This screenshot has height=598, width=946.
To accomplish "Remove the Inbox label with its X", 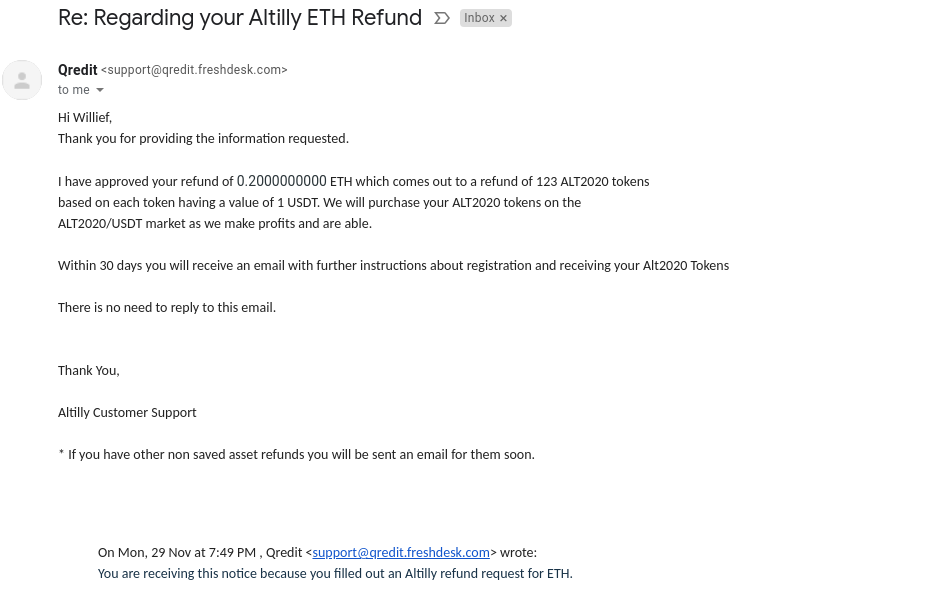I will pos(503,18).
